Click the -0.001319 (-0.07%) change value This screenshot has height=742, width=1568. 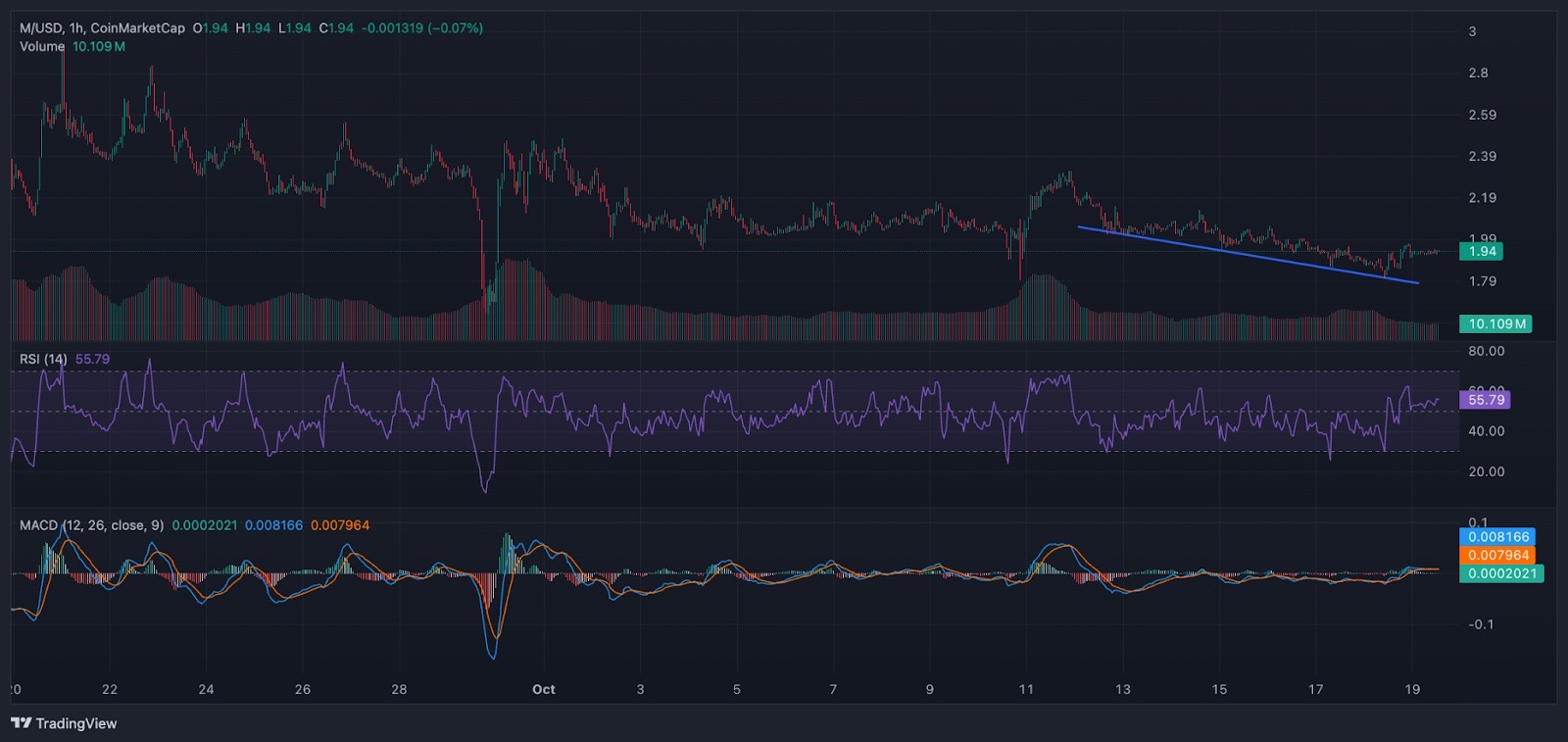point(421,28)
